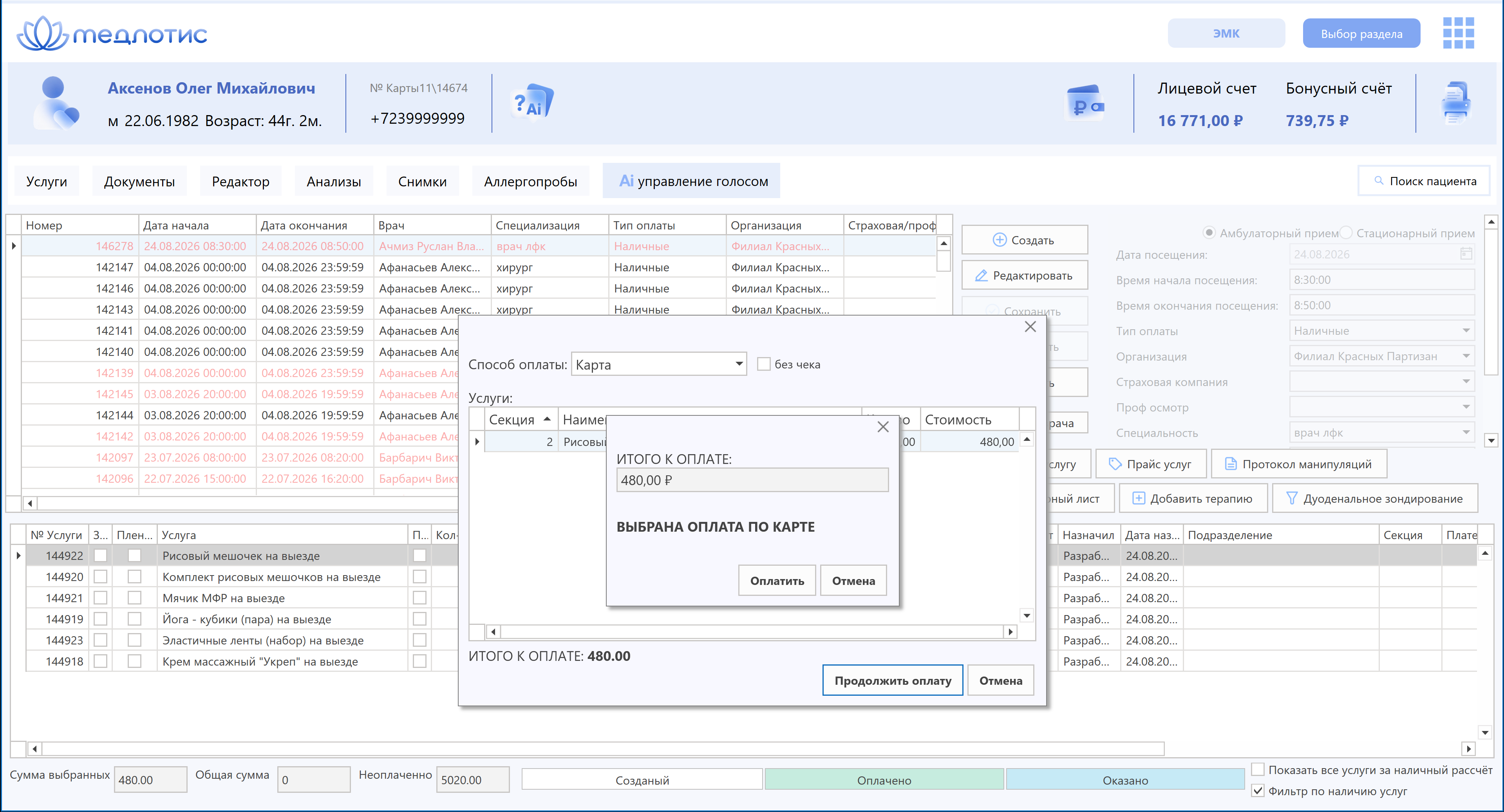Close the card payment confirmation dialog
The height and width of the screenshot is (812, 1504).
click(883, 427)
